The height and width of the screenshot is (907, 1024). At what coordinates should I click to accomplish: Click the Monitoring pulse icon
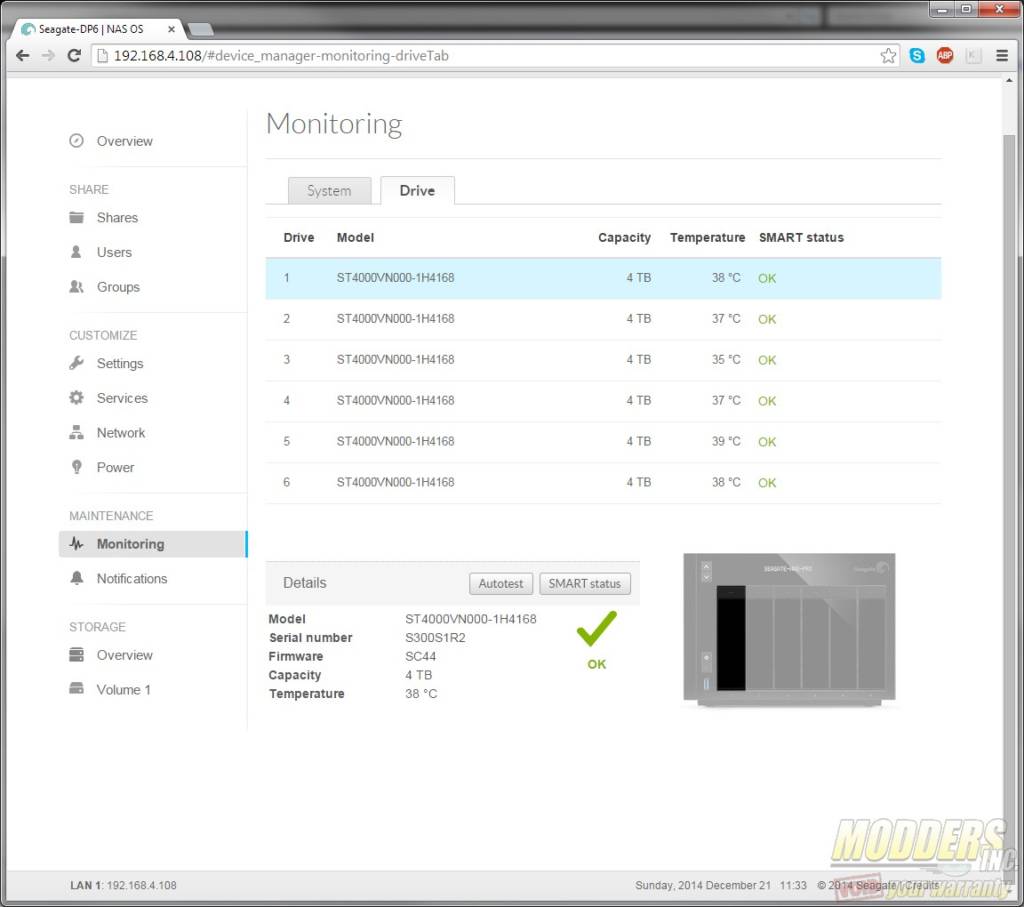coord(76,544)
